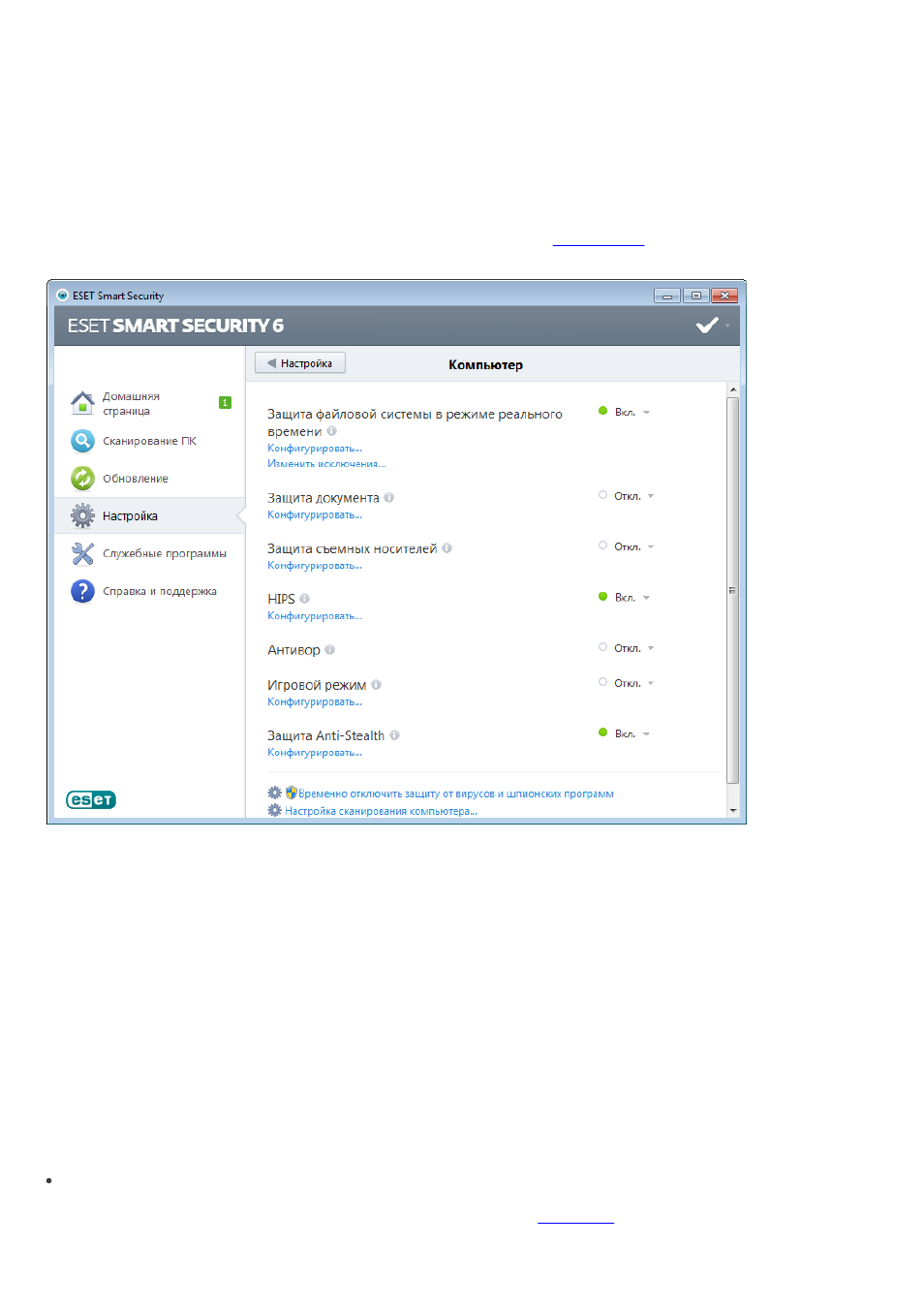
Task: Click Конфигурировать link under Игровой режим
Action: point(315,702)
